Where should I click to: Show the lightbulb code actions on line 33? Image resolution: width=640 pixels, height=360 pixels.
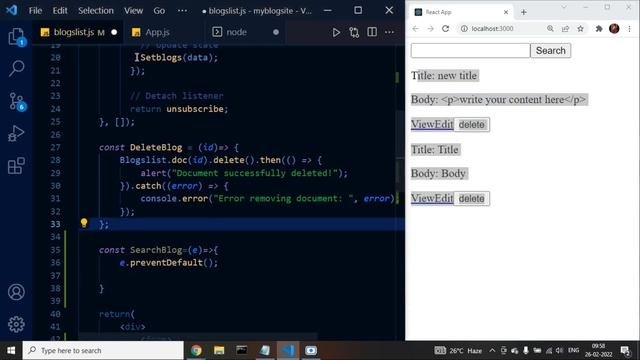click(84, 223)
